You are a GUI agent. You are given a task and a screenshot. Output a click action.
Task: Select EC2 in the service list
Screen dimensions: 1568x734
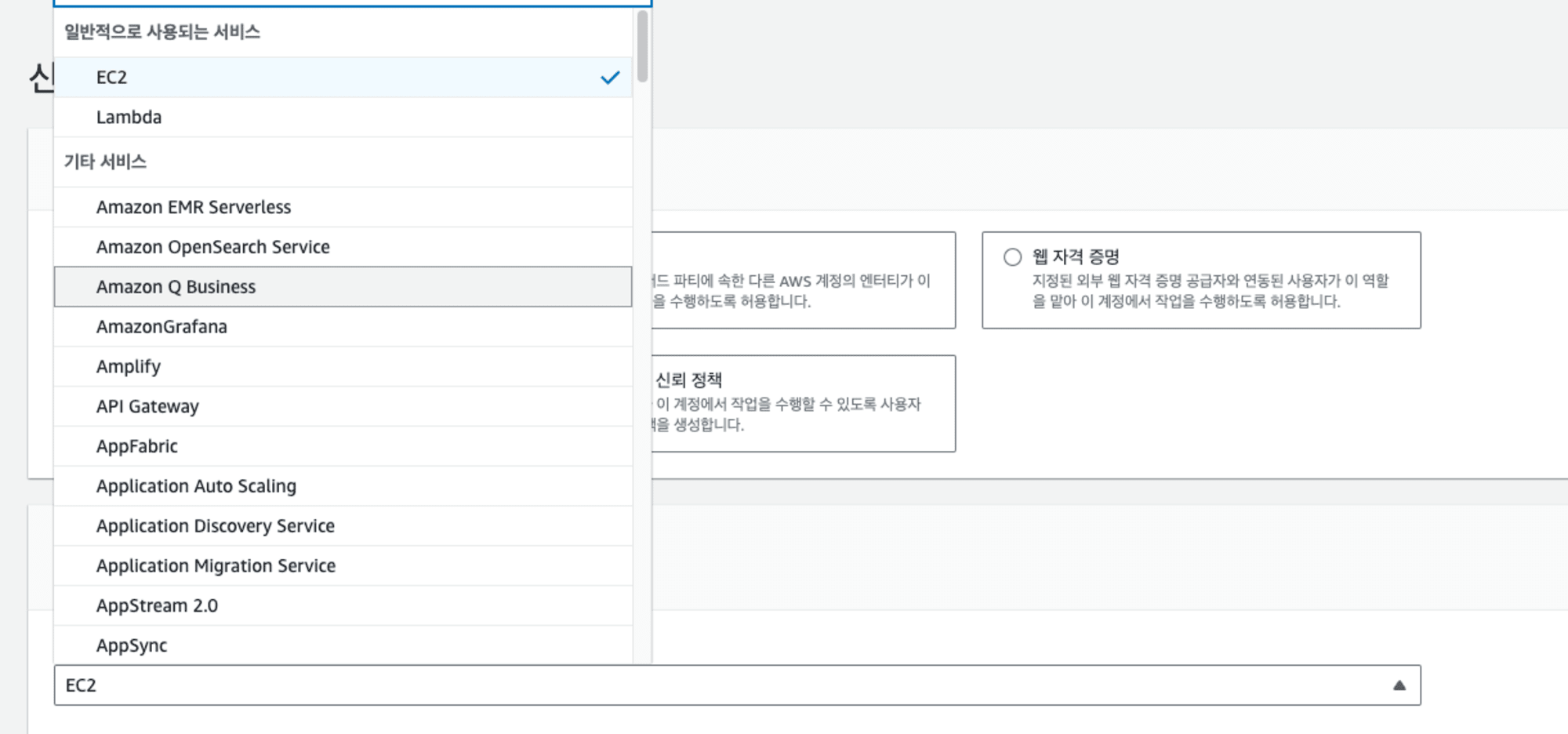pyautogui.click(x=343, y=77)
